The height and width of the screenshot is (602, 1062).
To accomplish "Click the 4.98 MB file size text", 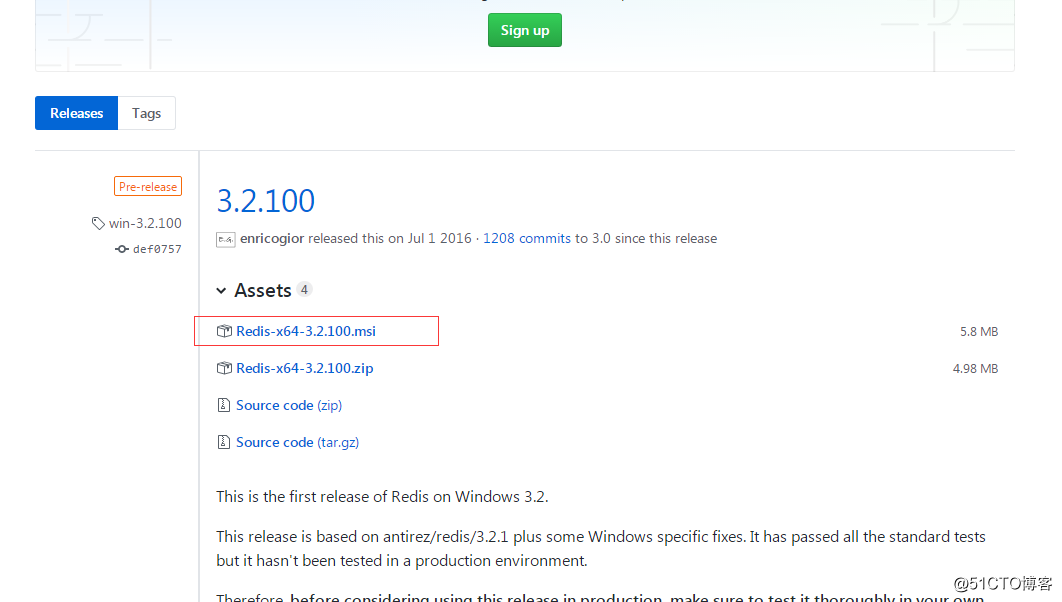I will tap(975, 368).
